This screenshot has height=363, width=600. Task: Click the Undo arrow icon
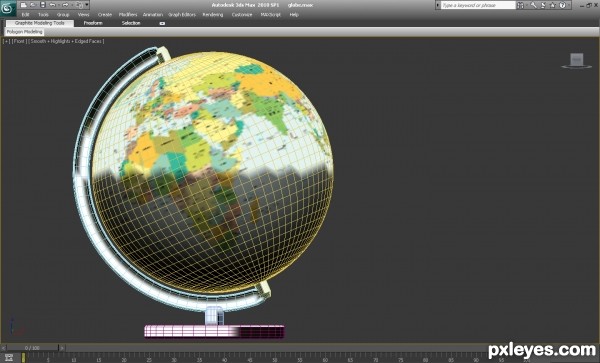point(53,5)
